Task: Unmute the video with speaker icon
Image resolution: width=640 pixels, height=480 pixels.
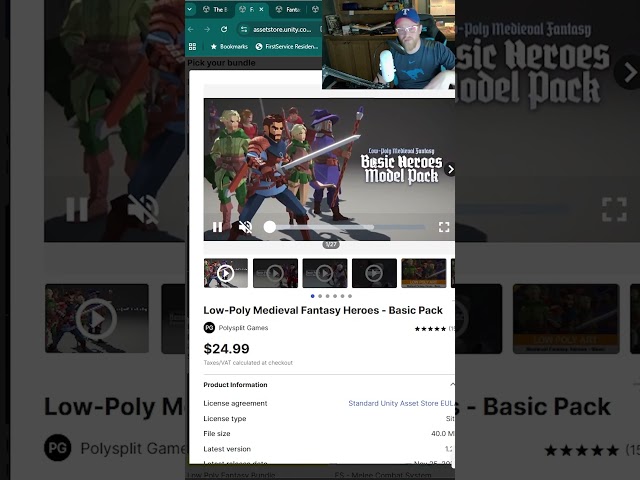Action: pos(245,227)
